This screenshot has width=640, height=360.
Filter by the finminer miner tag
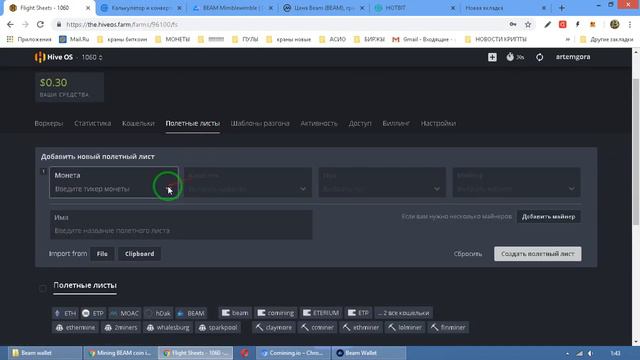pyautogui.click(x=448, y=328)
